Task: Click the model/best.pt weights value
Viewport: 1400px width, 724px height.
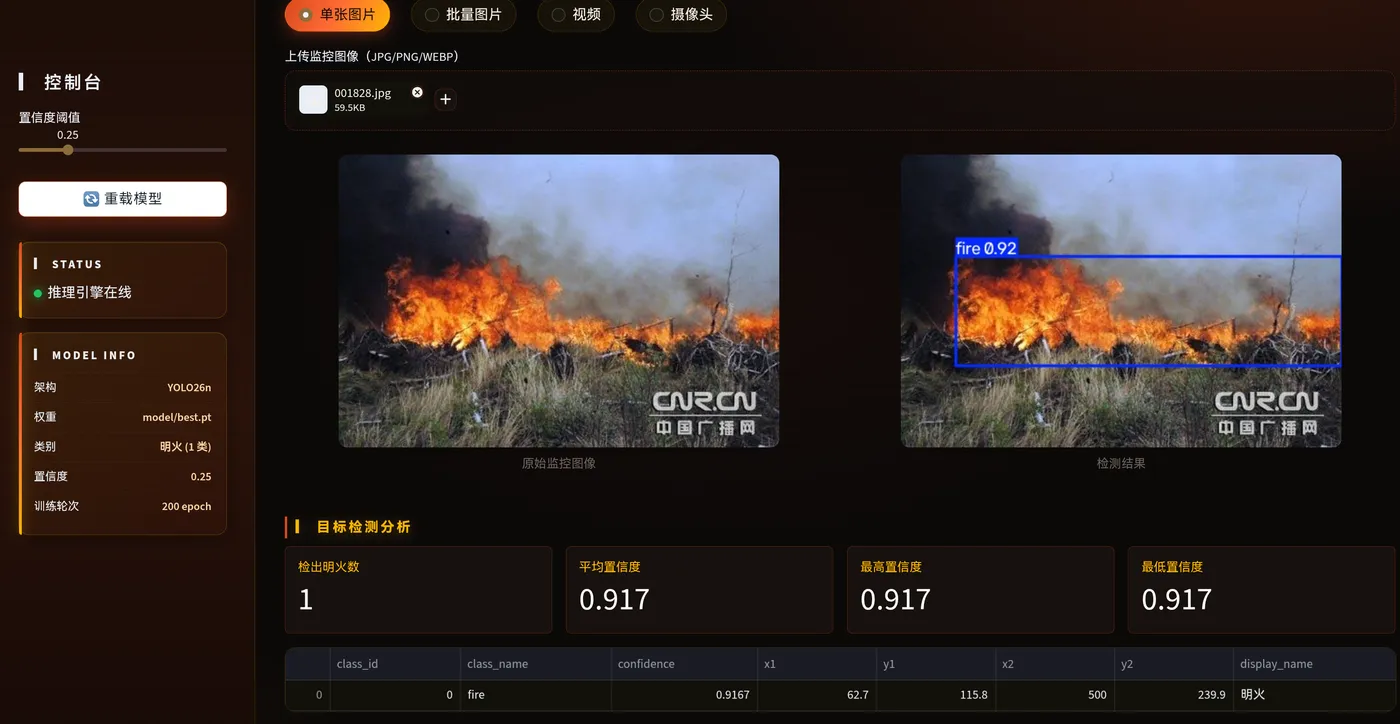Action: tap(177, 417)
